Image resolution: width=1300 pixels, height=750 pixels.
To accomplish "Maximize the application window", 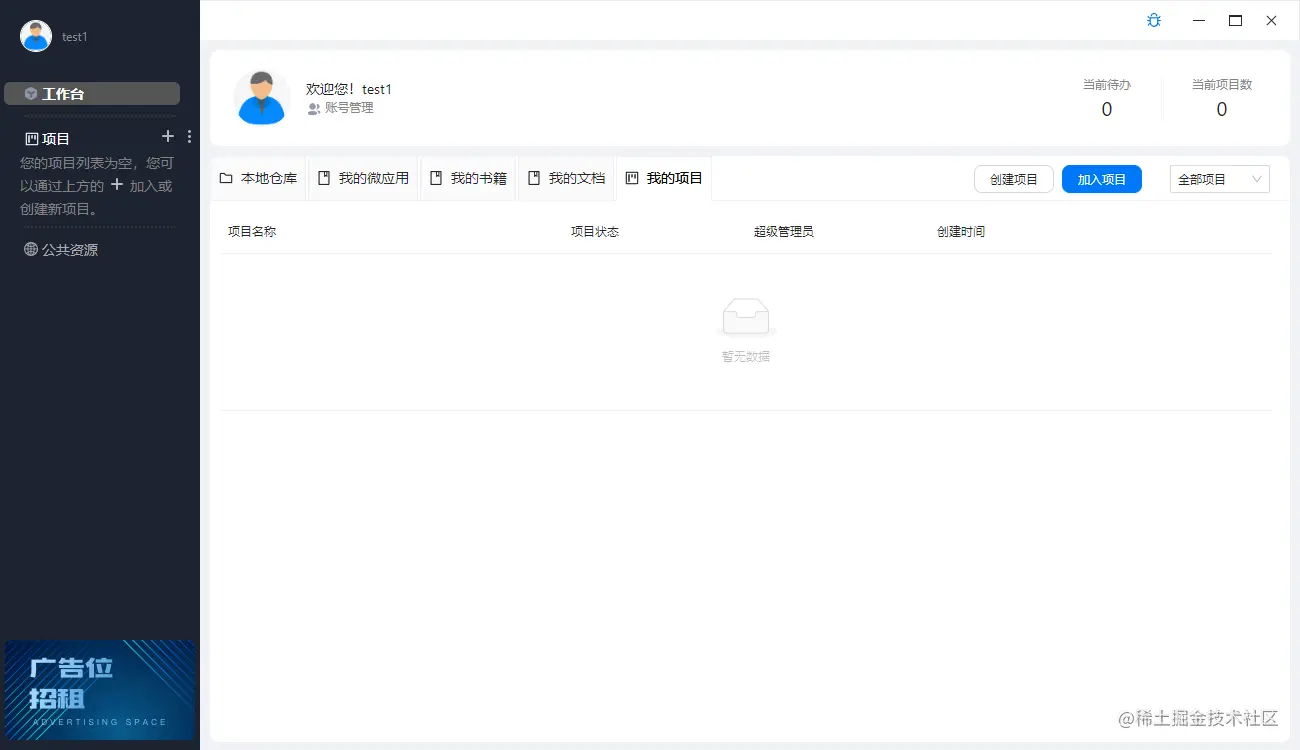I will (x=1235, y=20).
